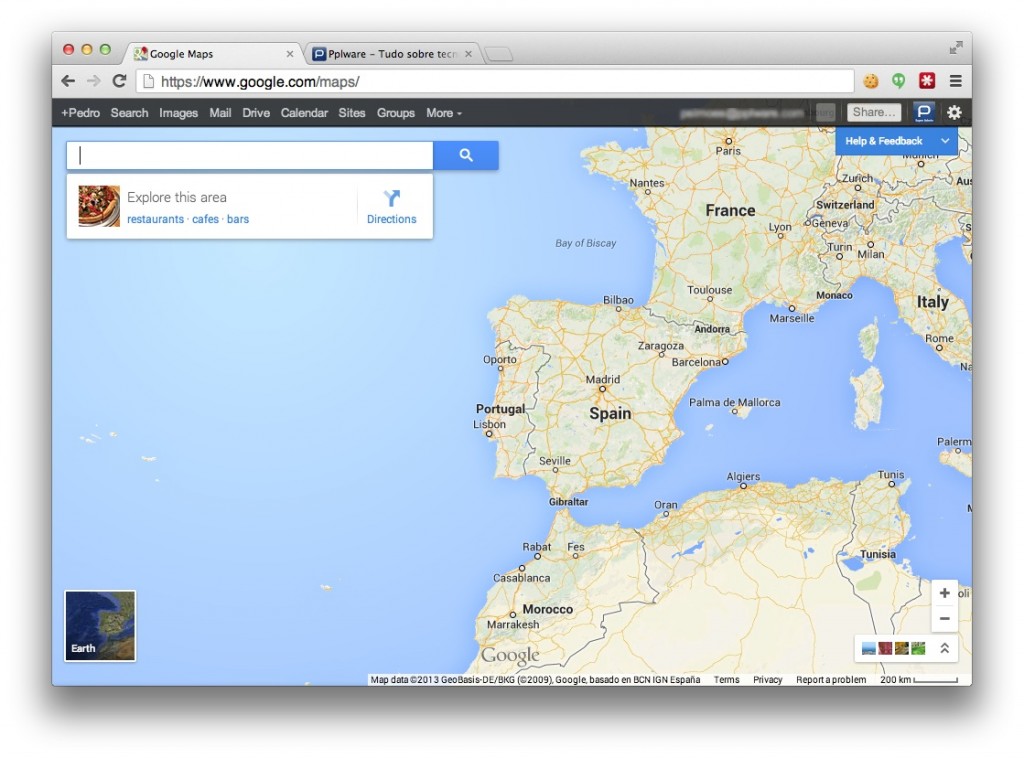Click the Pplware tab favicon
The height and width of the screenshot is (758, 1024).
pos(319,54)
